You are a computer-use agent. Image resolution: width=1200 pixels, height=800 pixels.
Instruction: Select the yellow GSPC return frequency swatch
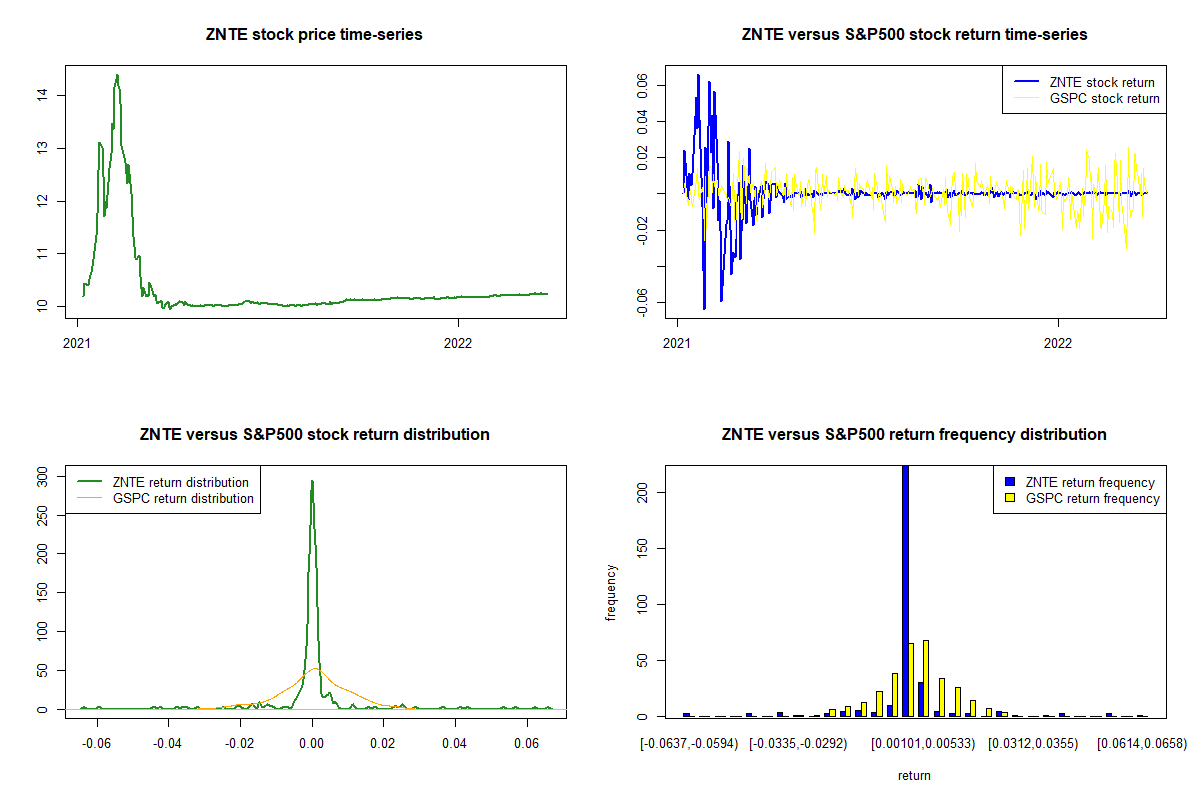(1009, 498)
